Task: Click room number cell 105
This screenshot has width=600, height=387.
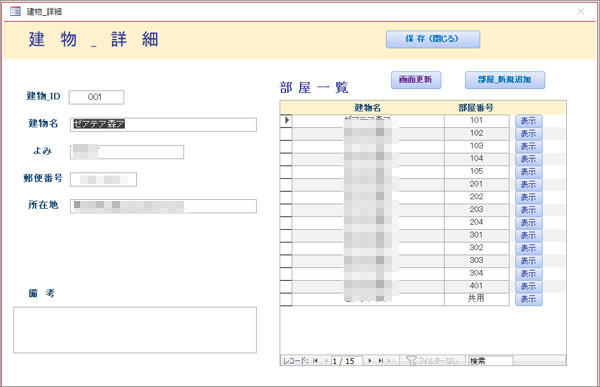Action: click(x=477, y=171)
